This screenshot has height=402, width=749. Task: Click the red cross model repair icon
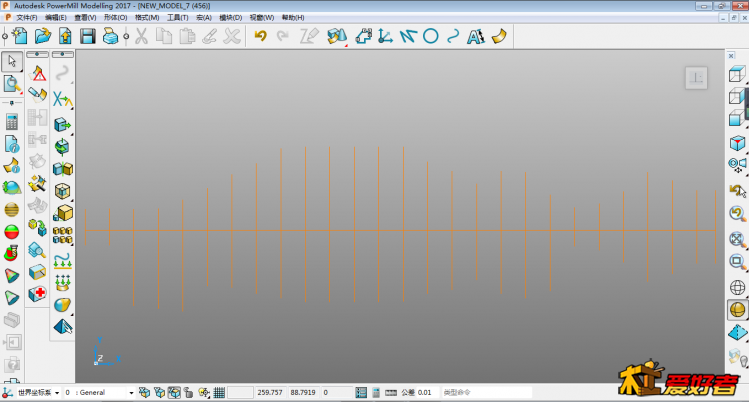(37, 294)
